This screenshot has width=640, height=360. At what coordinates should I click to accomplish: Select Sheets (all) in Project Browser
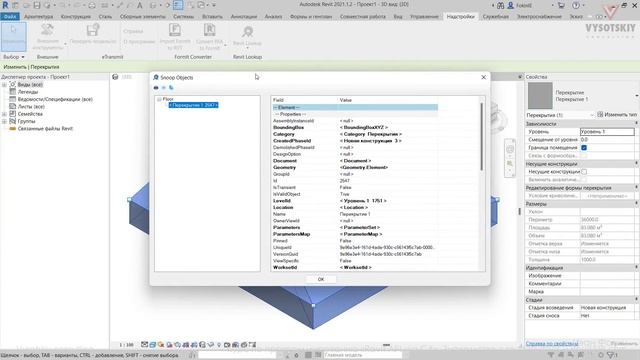click(31, 107)
